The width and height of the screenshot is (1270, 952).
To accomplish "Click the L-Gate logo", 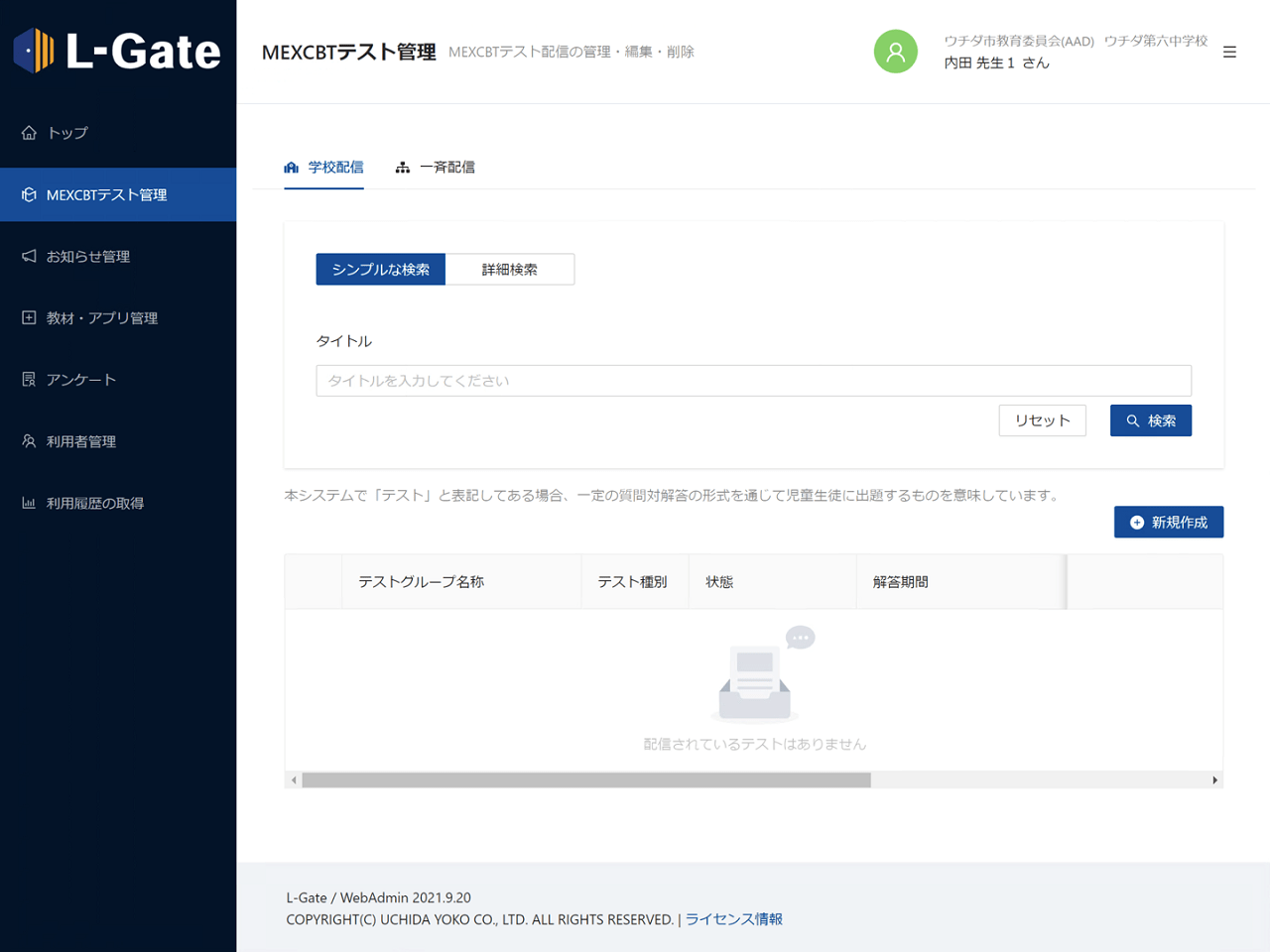I will coord(117,52).
